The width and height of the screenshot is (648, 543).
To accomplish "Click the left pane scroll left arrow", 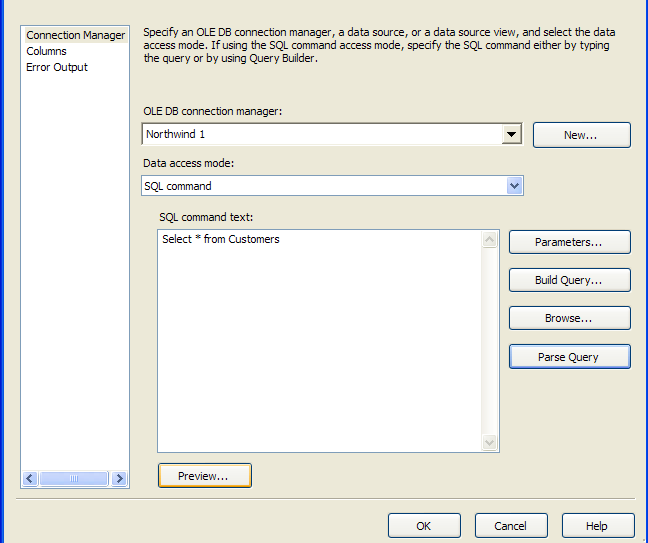I will point(30,479).
